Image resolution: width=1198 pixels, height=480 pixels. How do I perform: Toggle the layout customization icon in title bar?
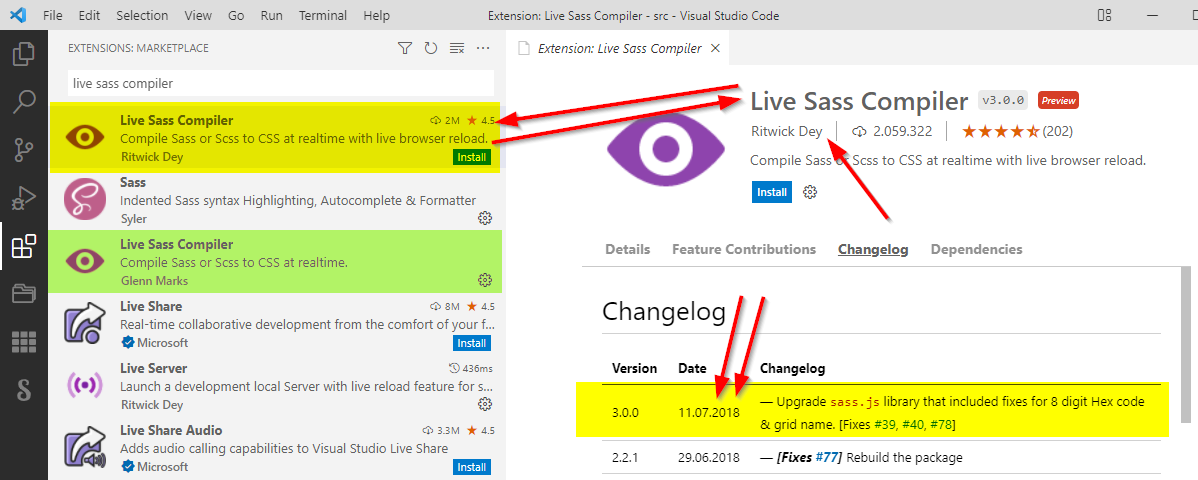point(1104,15)
